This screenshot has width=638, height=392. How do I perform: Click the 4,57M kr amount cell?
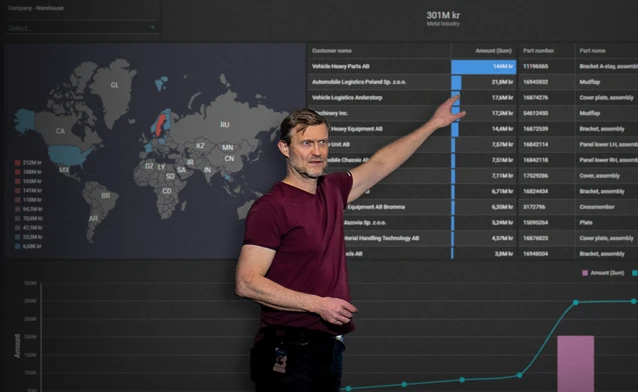pyautogui.click(x=484, y=238)
